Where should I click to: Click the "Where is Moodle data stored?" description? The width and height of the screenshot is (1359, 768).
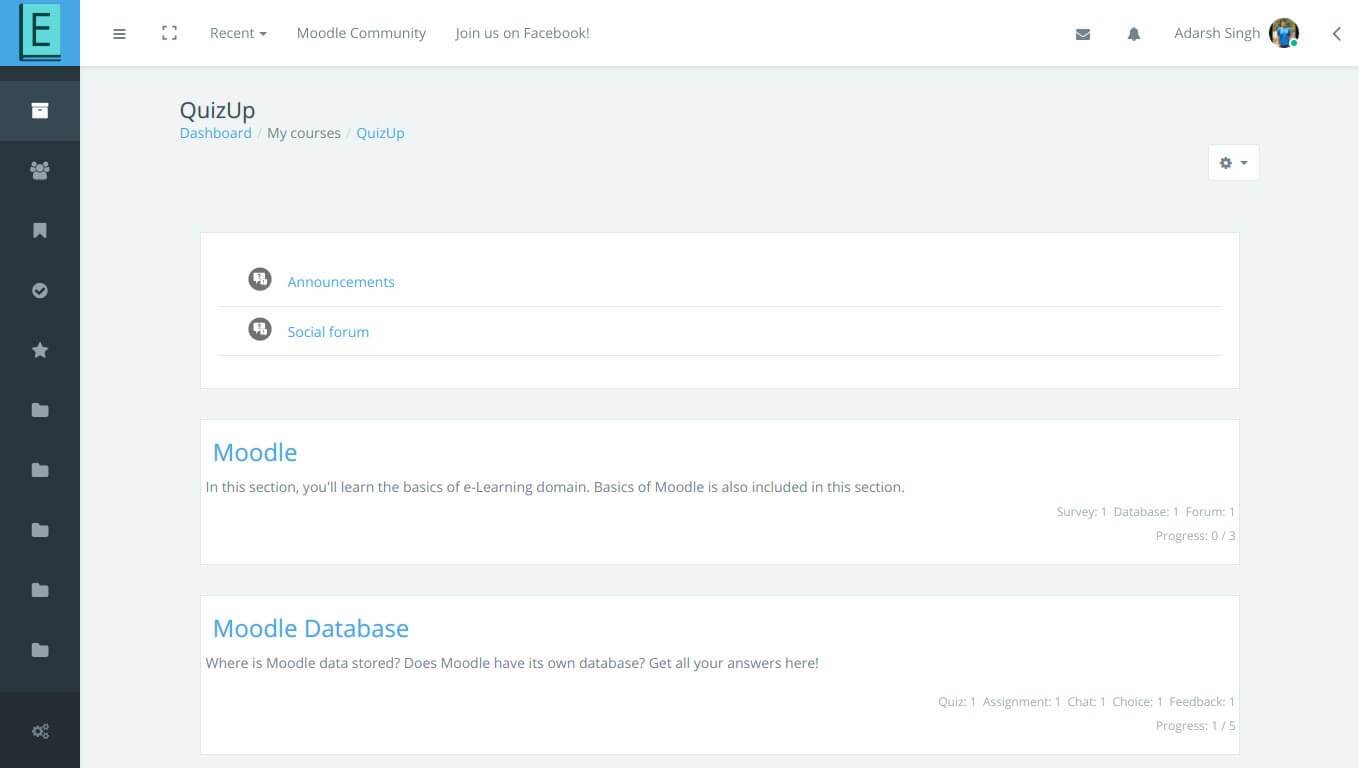(x=512, y=663)
